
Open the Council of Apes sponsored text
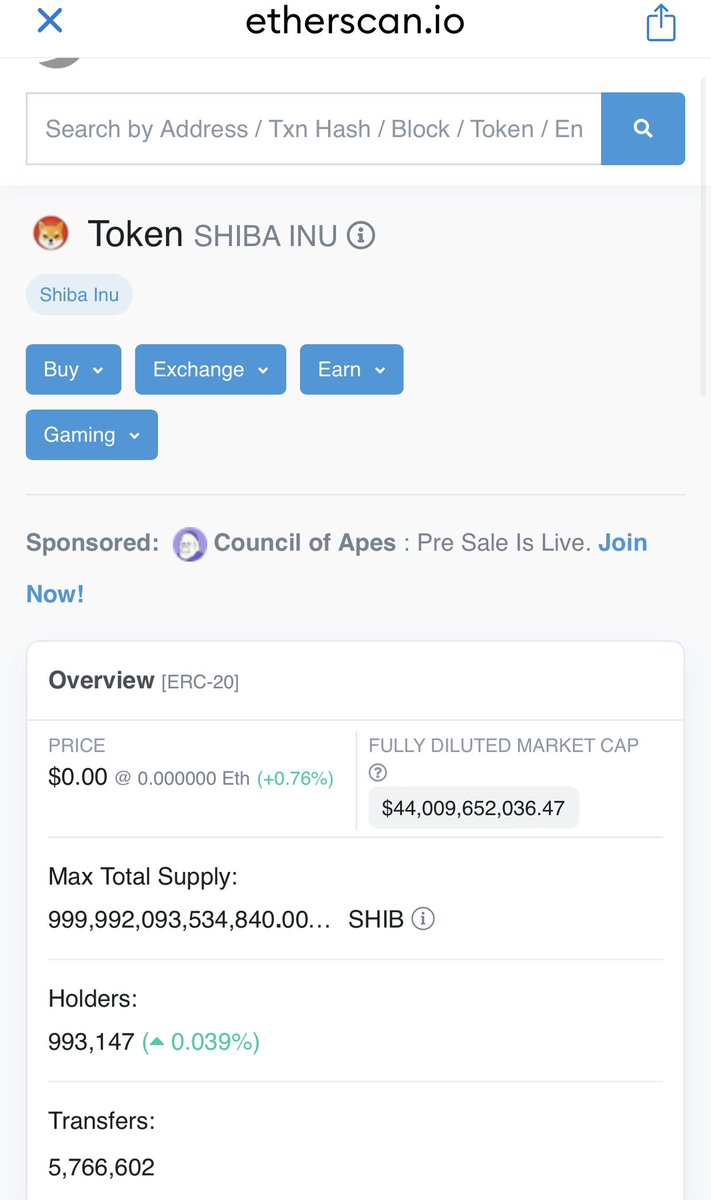coord(305,543)
